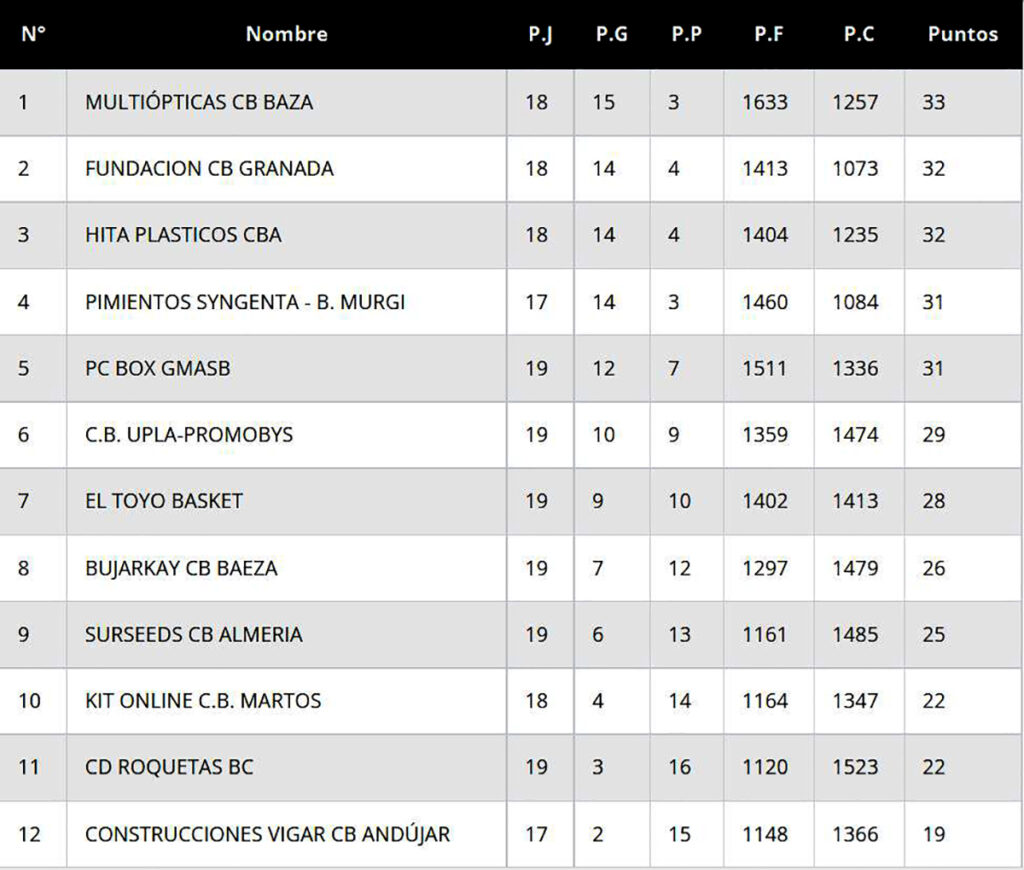Click HITA PLASTICOS CBA team name
Image resolution: width=1024 pixels, height=870 pixels.
point(183,235)
